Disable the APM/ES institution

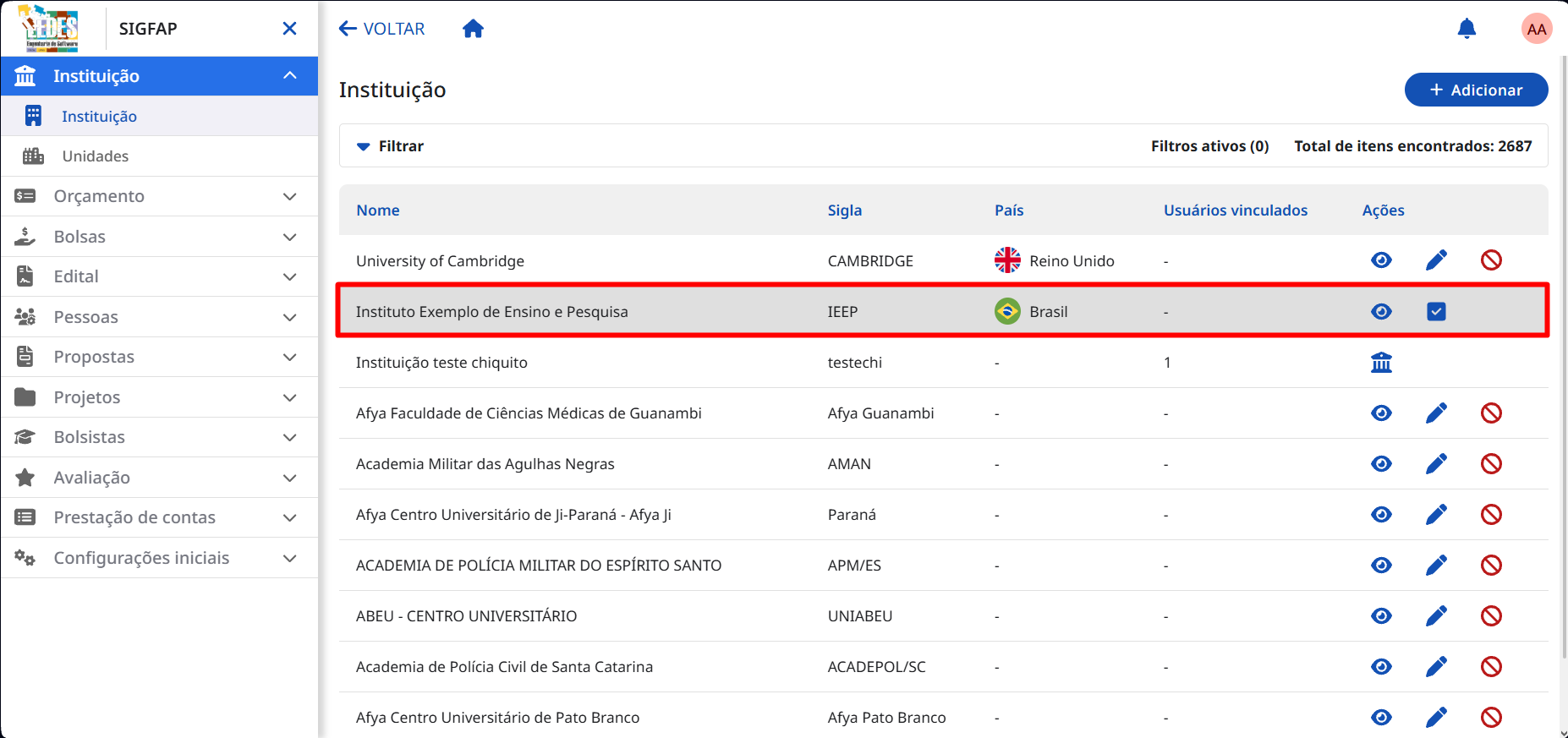tap(1491, 566)
